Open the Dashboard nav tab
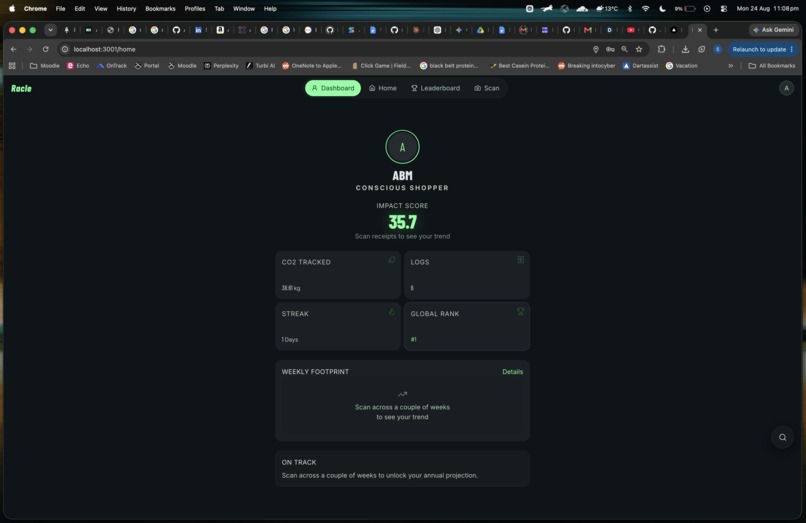The image size is (806, 523). (333, 88)
